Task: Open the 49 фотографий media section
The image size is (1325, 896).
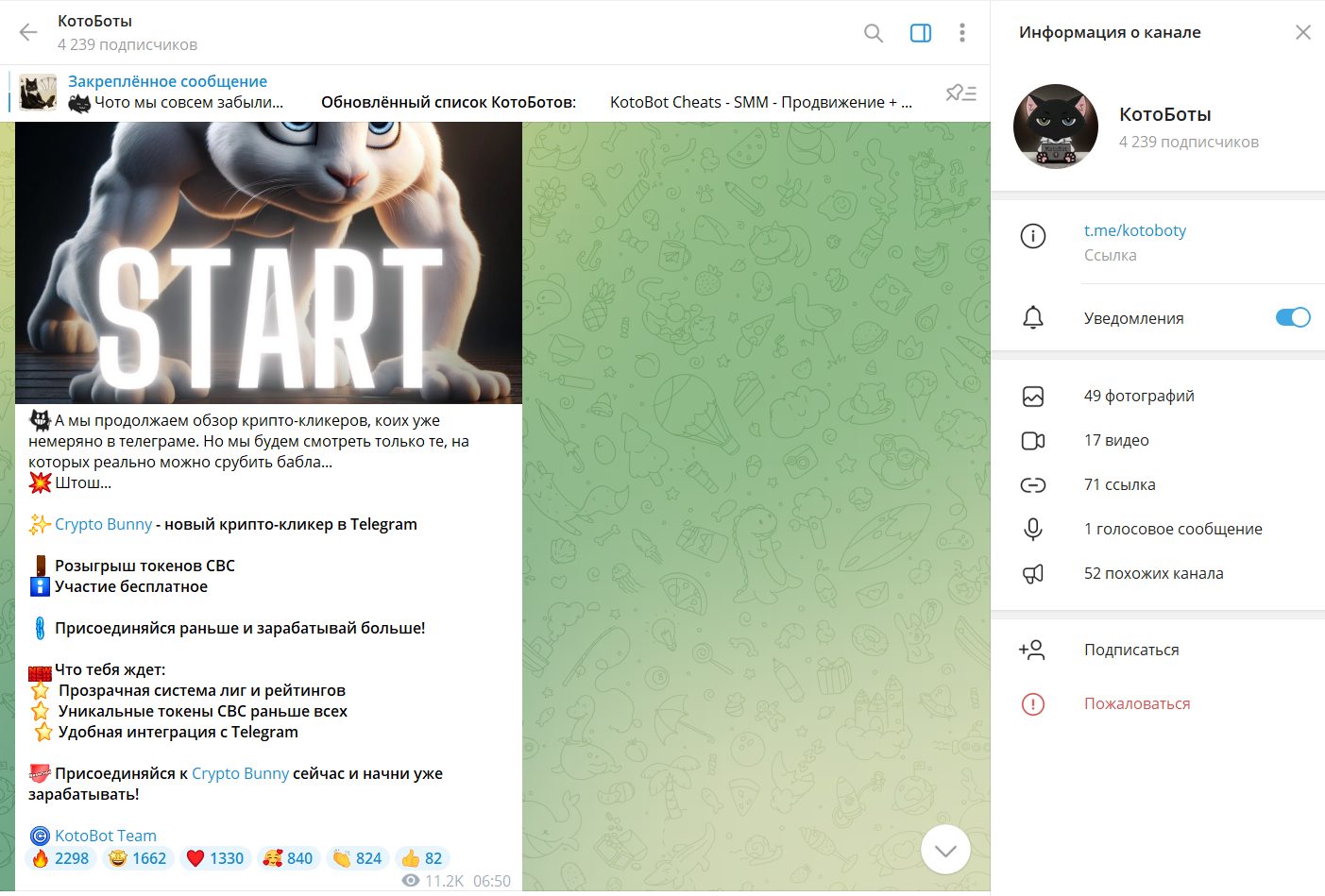Action: (1138, 397)
